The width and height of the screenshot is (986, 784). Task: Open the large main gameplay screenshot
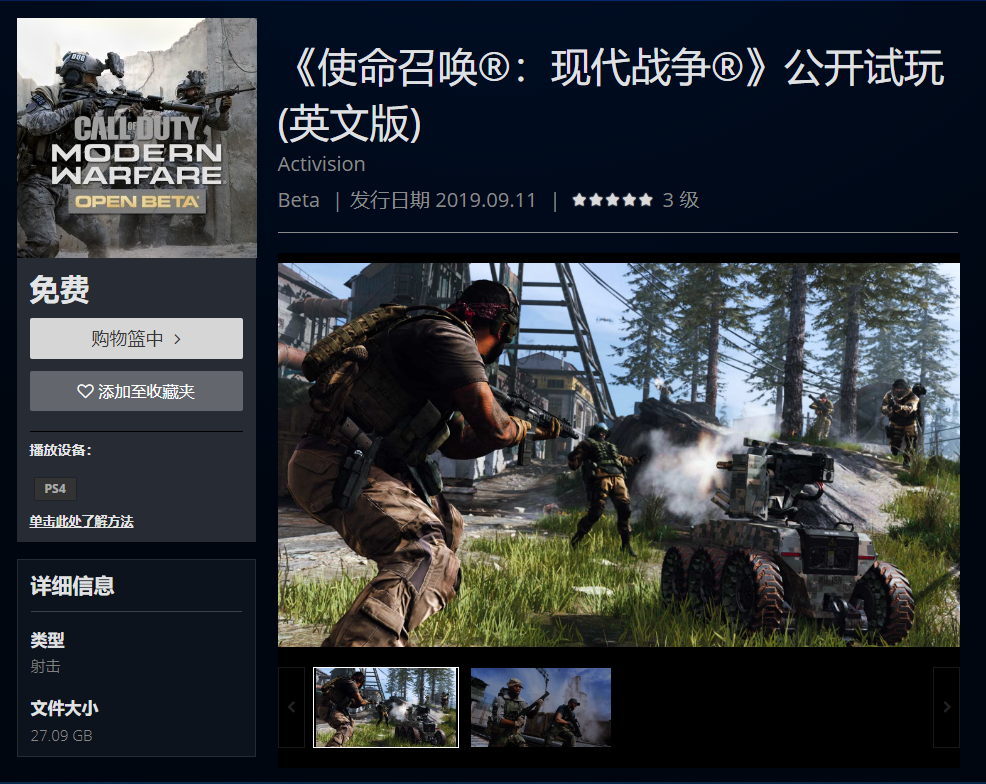click(x=619, y=455)
